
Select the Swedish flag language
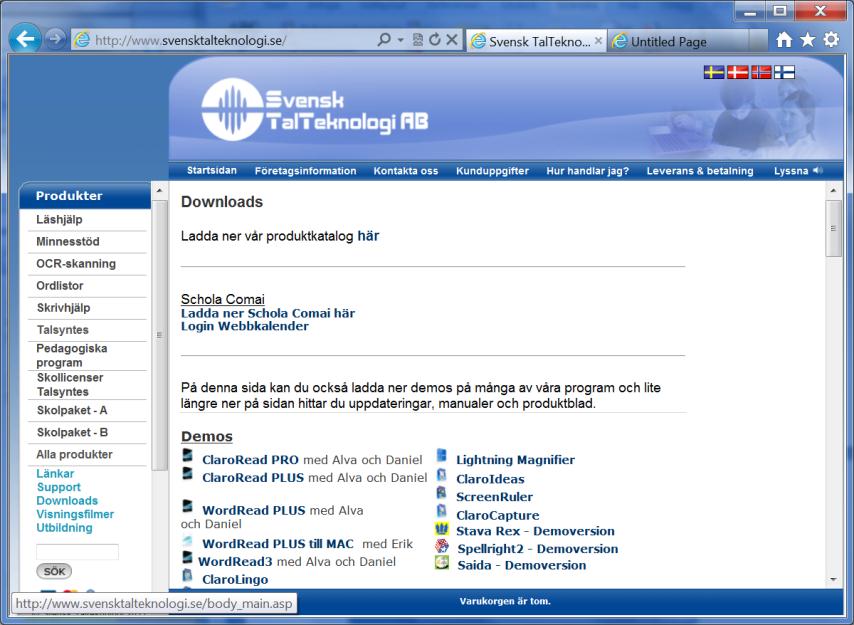coord(713,72)
